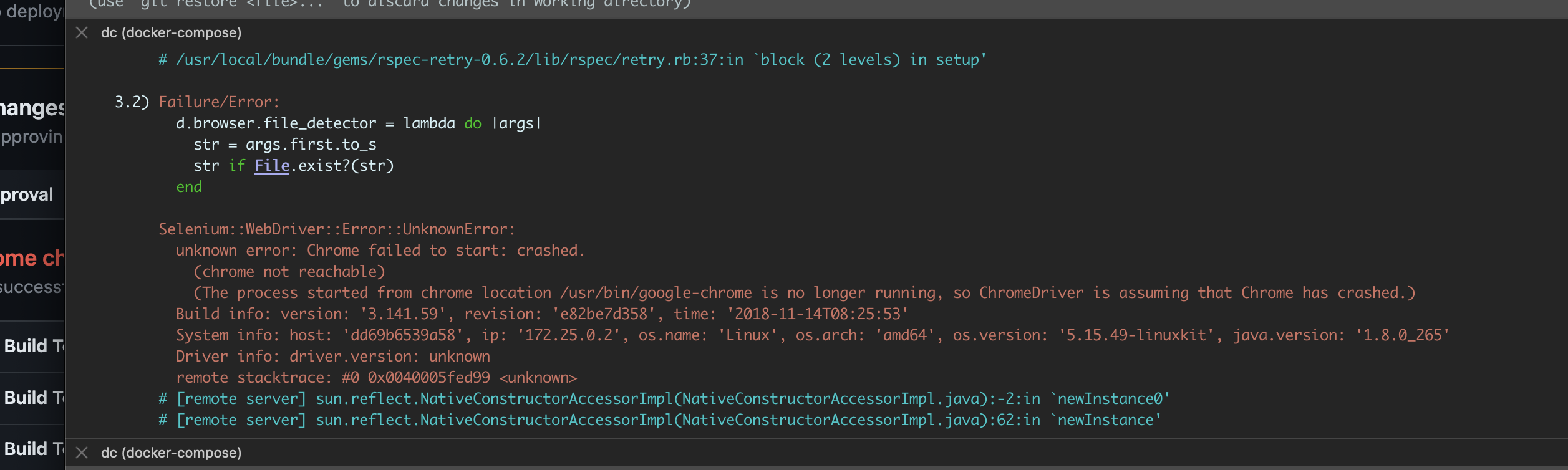Expand the second Build T job section
1568x470 pixels.
(30, 398)
